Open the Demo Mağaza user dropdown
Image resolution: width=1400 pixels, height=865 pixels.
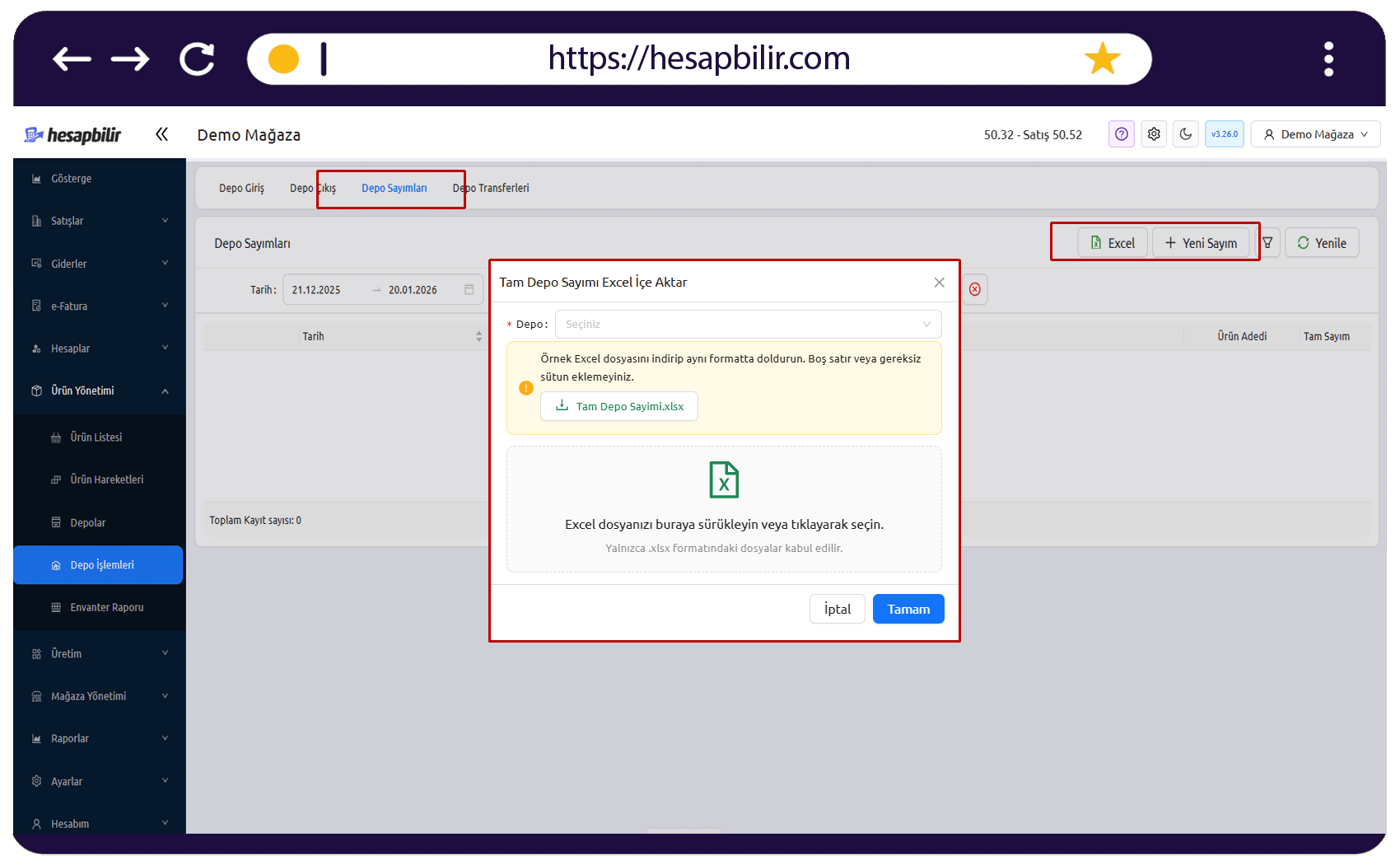click(1315, 133)
